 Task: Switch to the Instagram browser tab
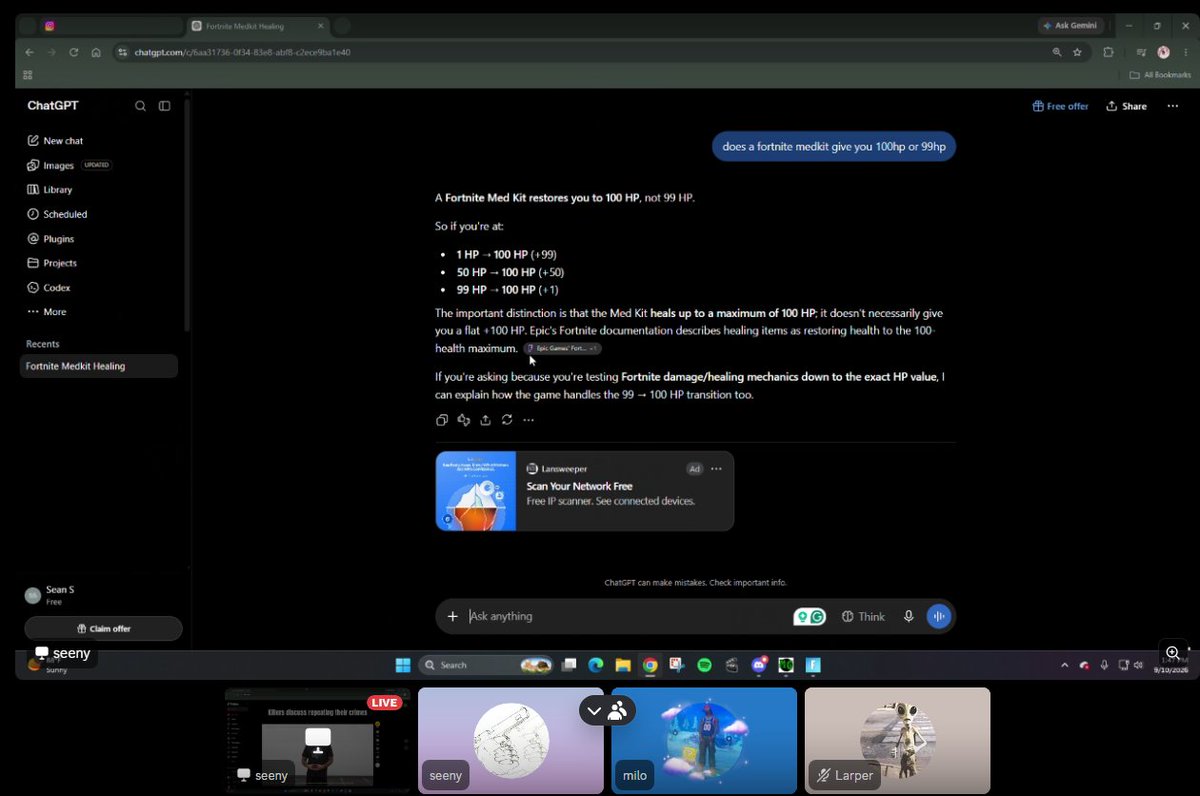[112, 25]
